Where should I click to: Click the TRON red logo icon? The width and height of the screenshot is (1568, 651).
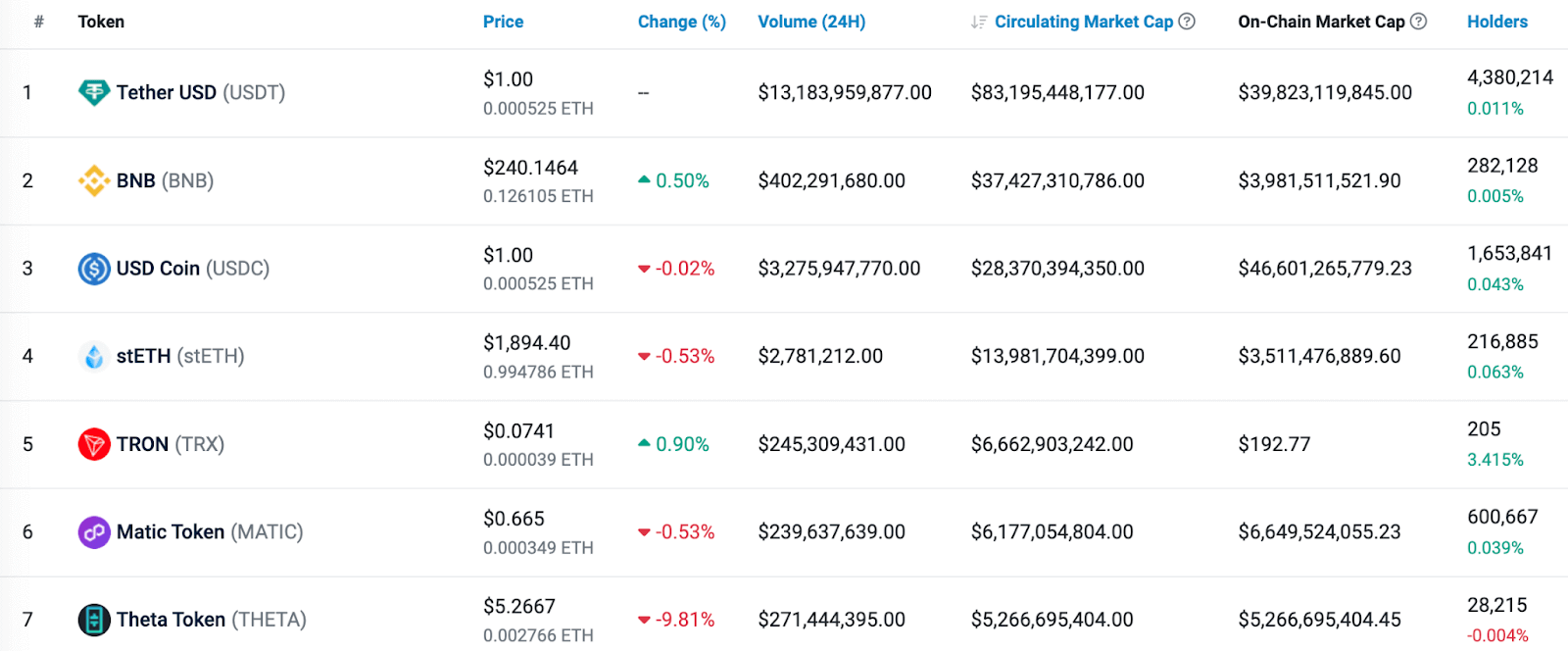pos(94,444)
